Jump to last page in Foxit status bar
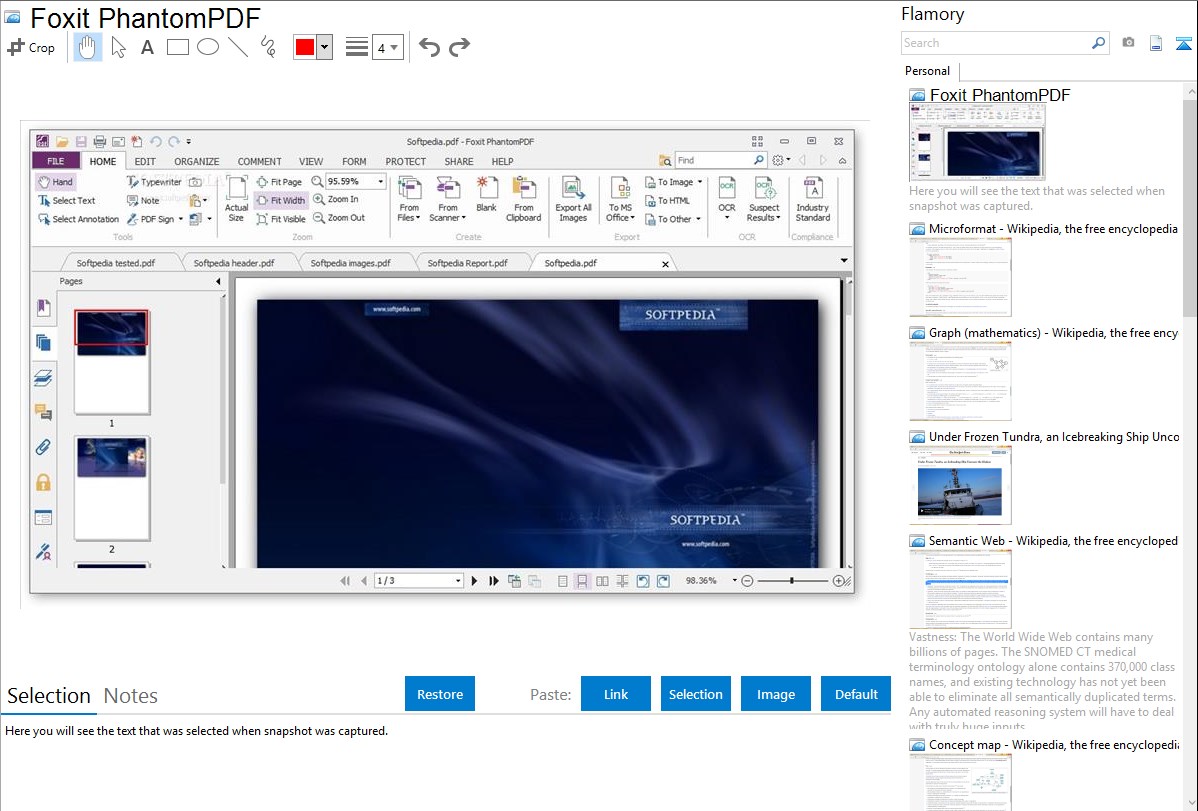Image resolution: width=1198 pixels, height=811 pixels. tap(494, 581)
